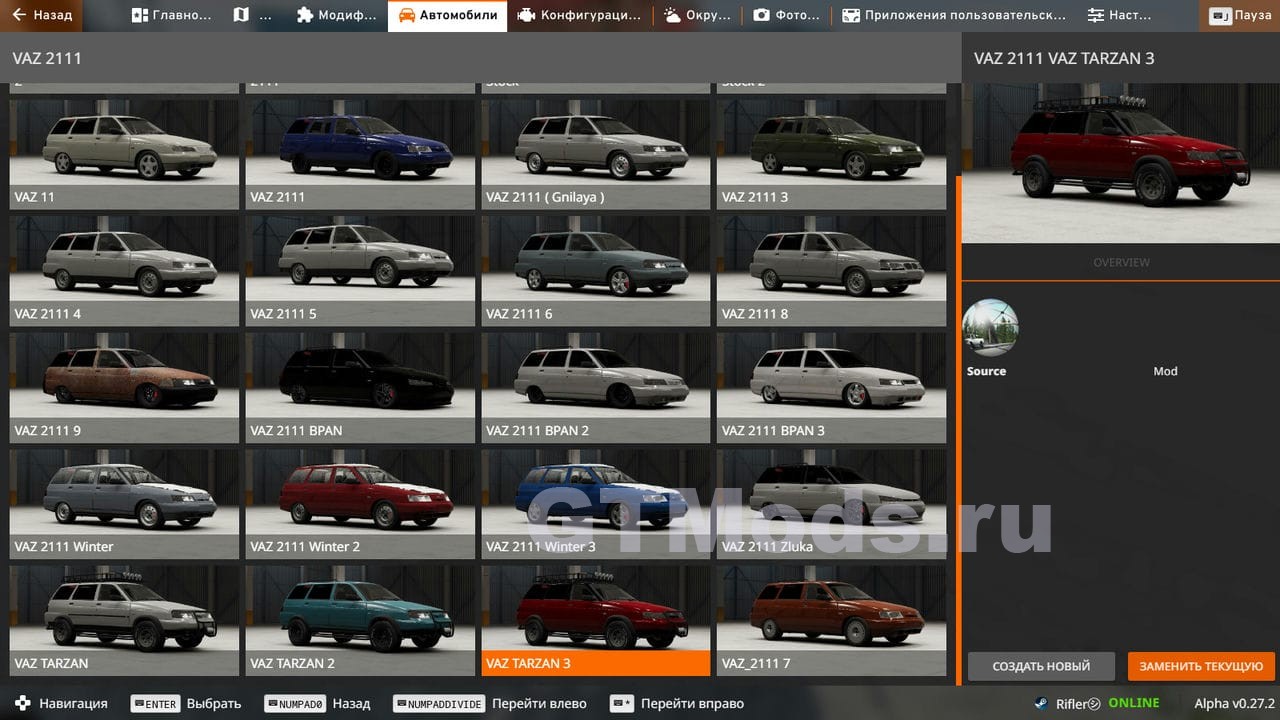Screen dimensions: 1280x720
Task: Open the Конфигурации parts tab
Action: tap(579, 15)
